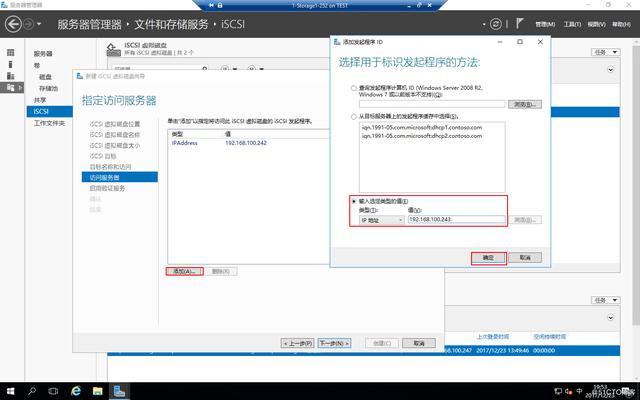Viewport: 640px width, 400px height.
Task: Select the IPAddress 192.168.100.242 row in wizard
Action: pyautogui.click(x=249, y=143)
